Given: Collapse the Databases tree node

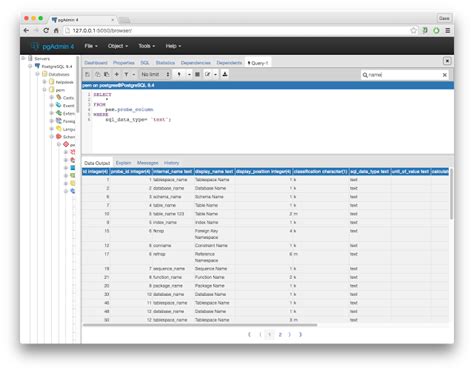Looking at the screenshot, I should coord(37,74).
